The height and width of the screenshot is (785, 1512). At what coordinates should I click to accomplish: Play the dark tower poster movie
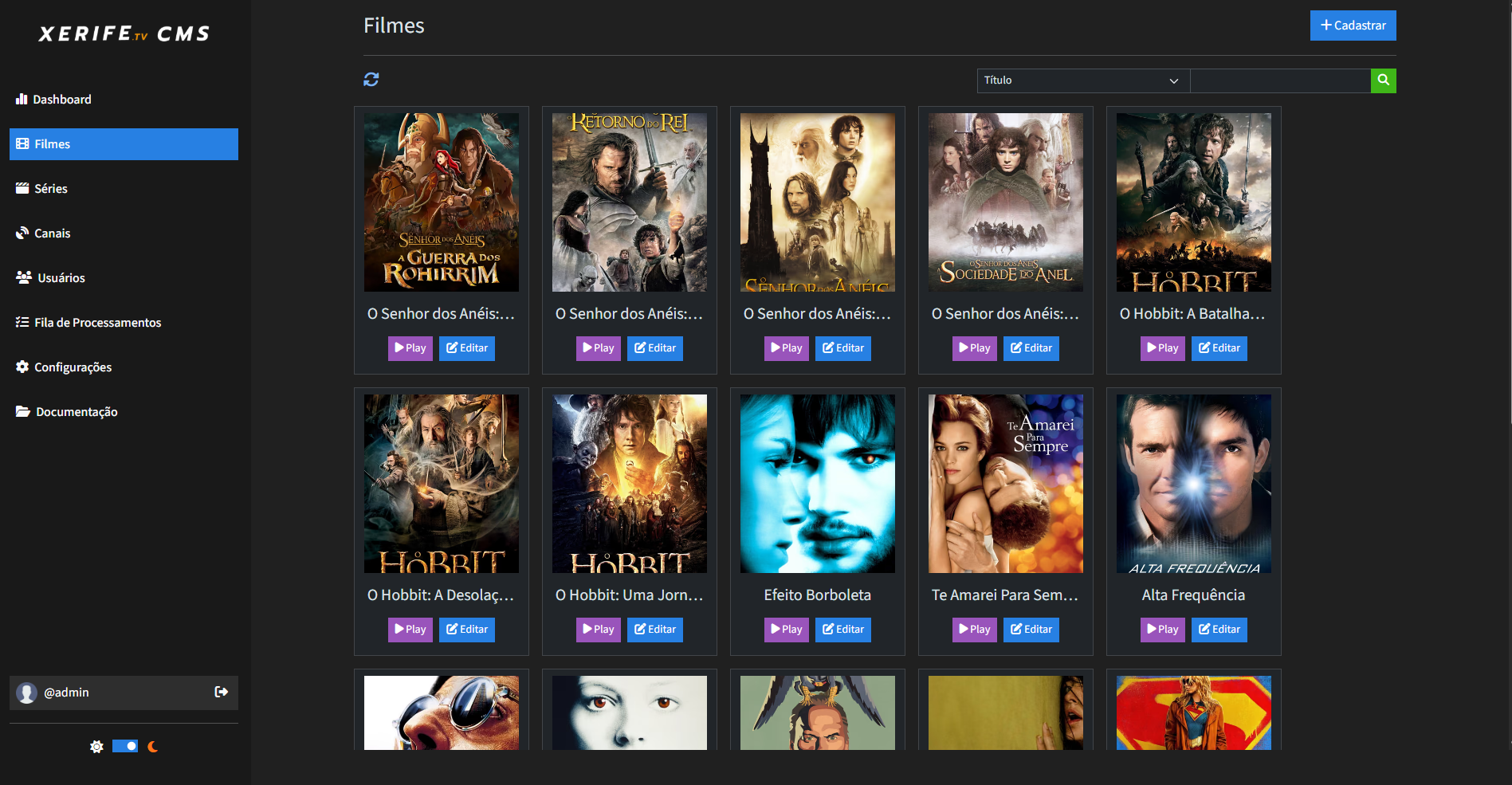787,348
